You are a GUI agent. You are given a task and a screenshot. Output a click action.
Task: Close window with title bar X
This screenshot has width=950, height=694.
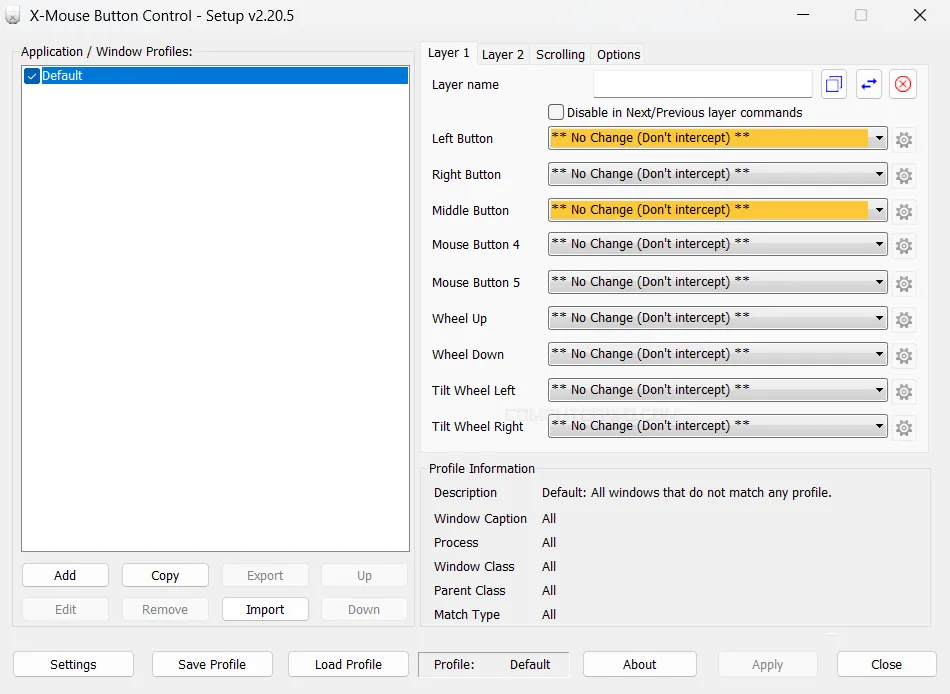point(920,15)
